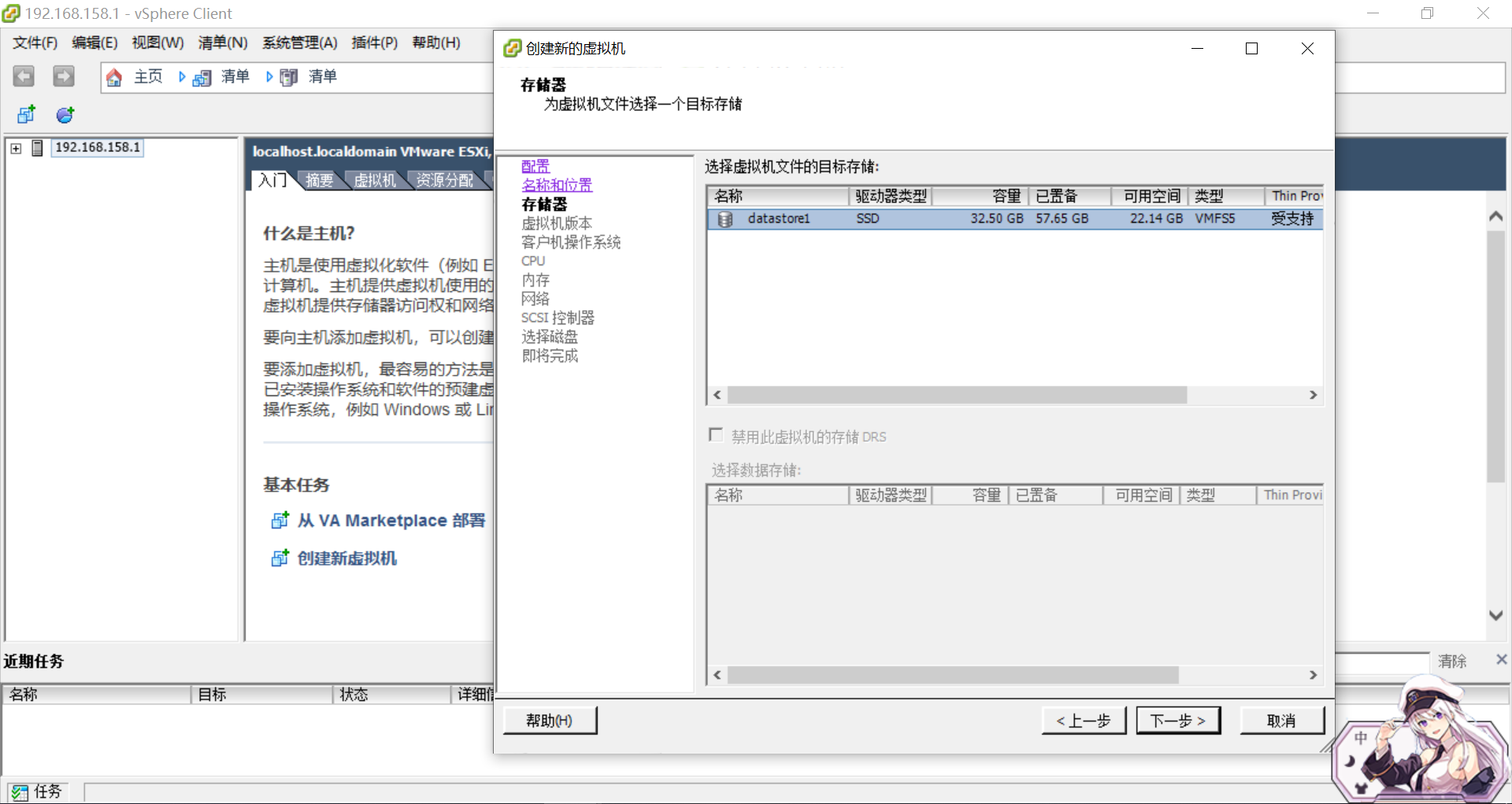Click the new scheduled task pie-chart icon
The image size is (1512, 804).
64,114
